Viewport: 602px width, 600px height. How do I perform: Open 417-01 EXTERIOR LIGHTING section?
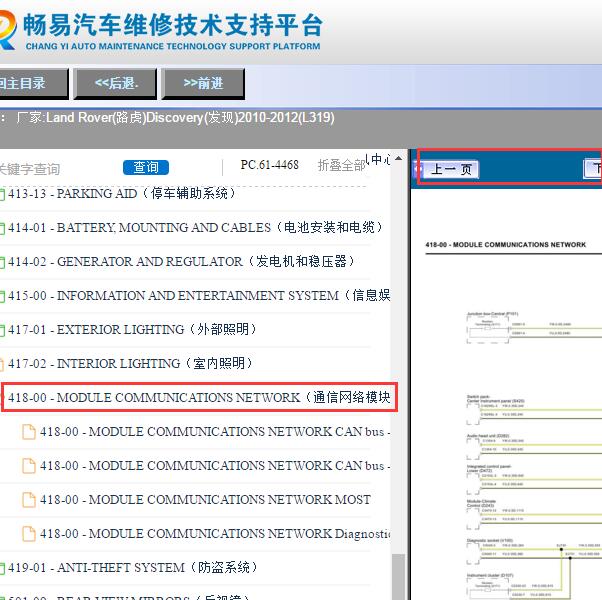click(132, 329)
